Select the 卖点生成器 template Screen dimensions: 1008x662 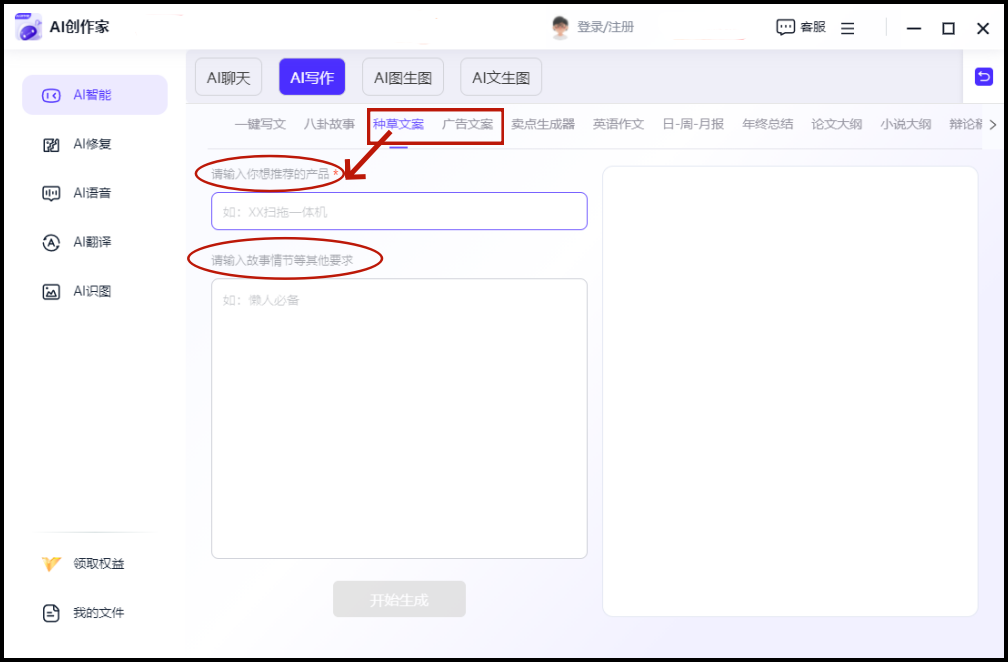click(543, 124)
